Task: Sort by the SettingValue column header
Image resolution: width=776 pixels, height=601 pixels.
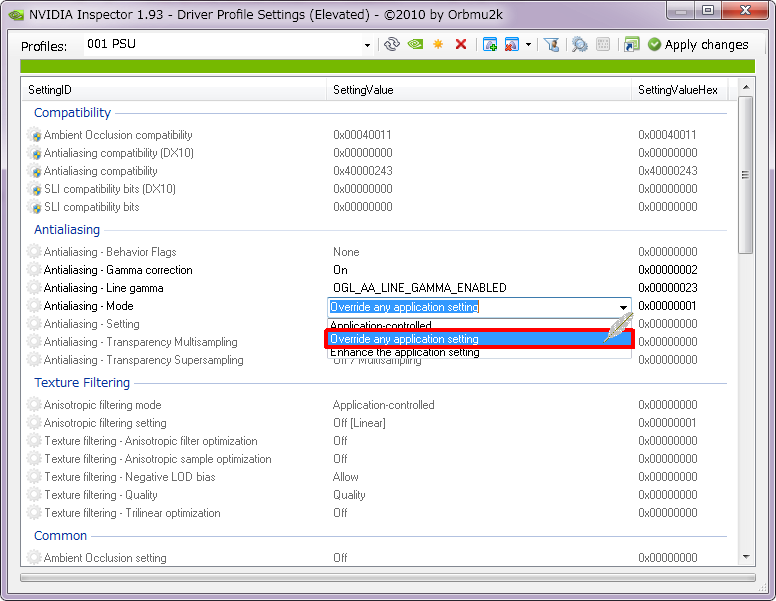Action: pos(479,90)
